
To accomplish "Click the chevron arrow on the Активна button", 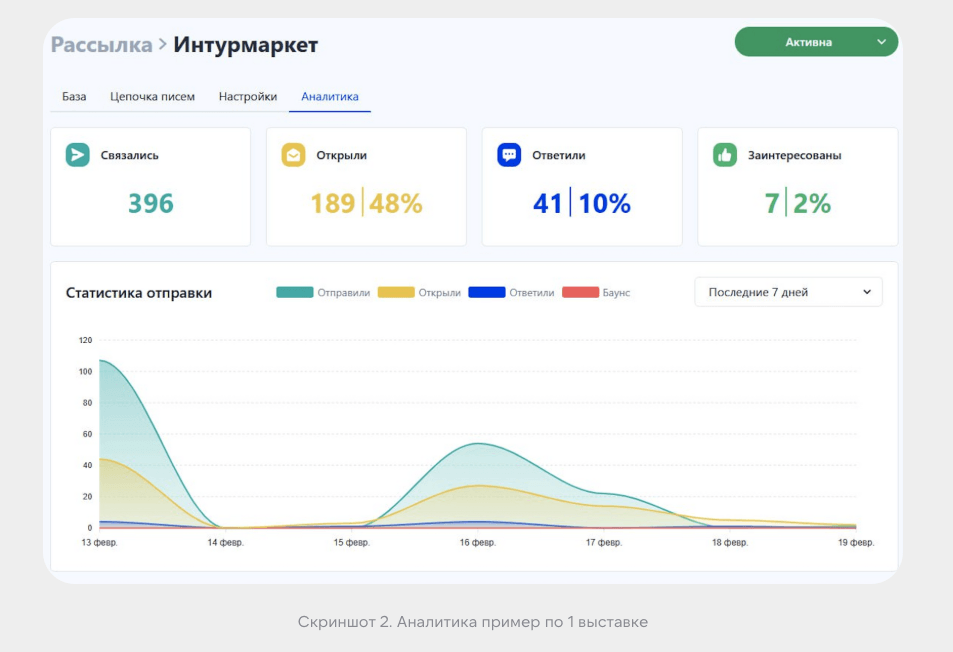I will tap(881, 42).
